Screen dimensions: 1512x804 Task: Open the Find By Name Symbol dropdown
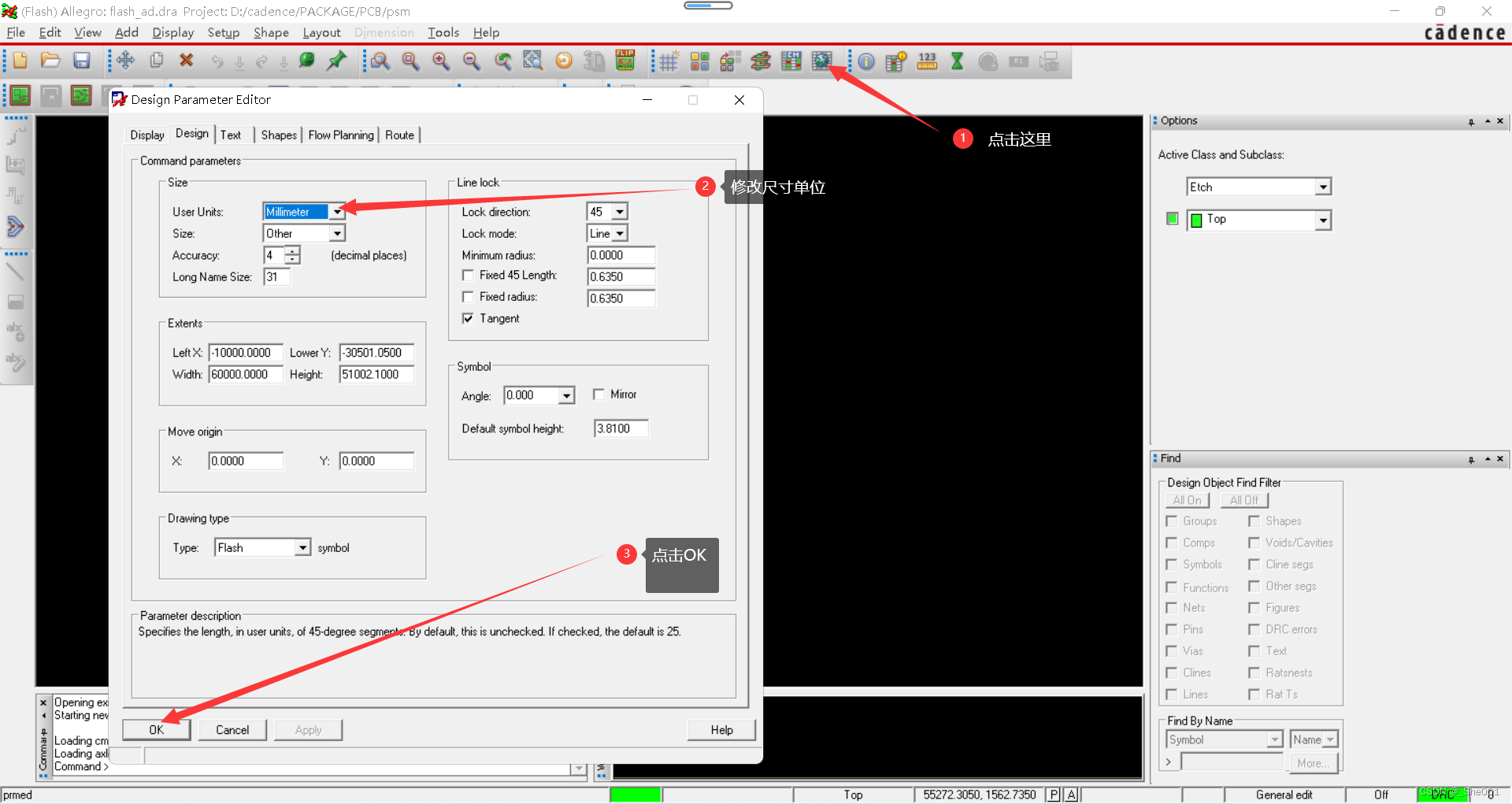point(1274,739)
